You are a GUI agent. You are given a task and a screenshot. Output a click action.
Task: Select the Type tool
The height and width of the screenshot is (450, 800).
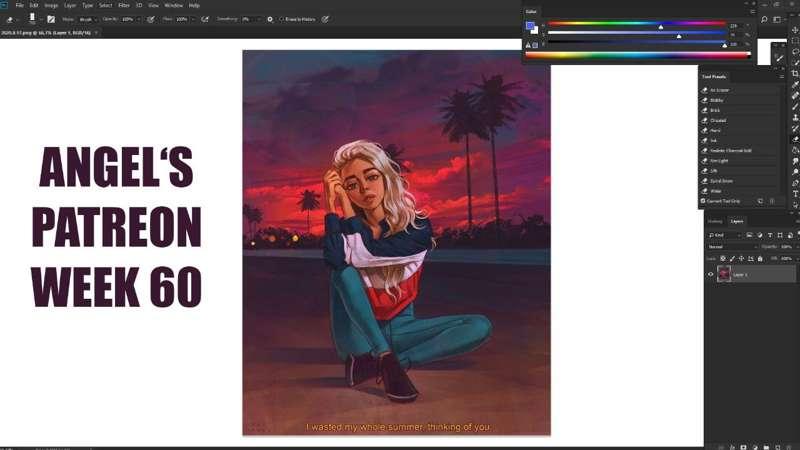coord(795,194)
